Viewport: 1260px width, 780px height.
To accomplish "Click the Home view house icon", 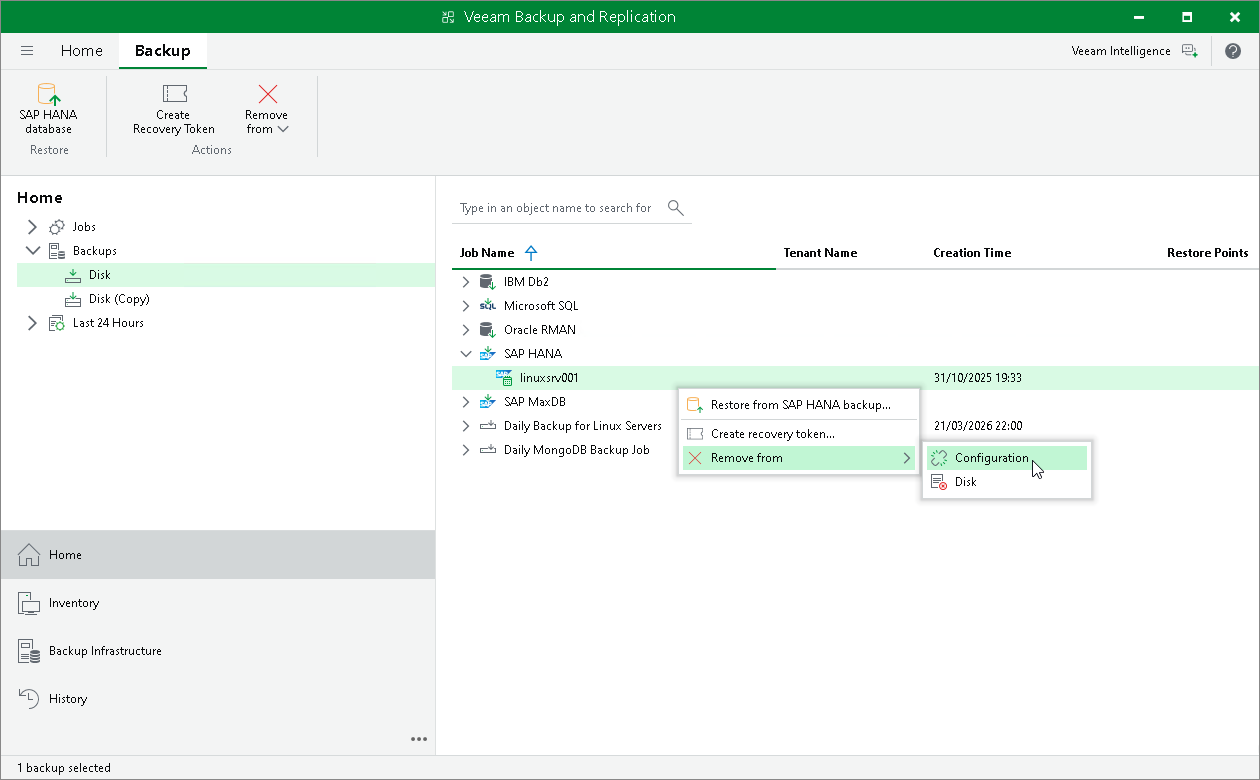I will [x=29, y=555].
